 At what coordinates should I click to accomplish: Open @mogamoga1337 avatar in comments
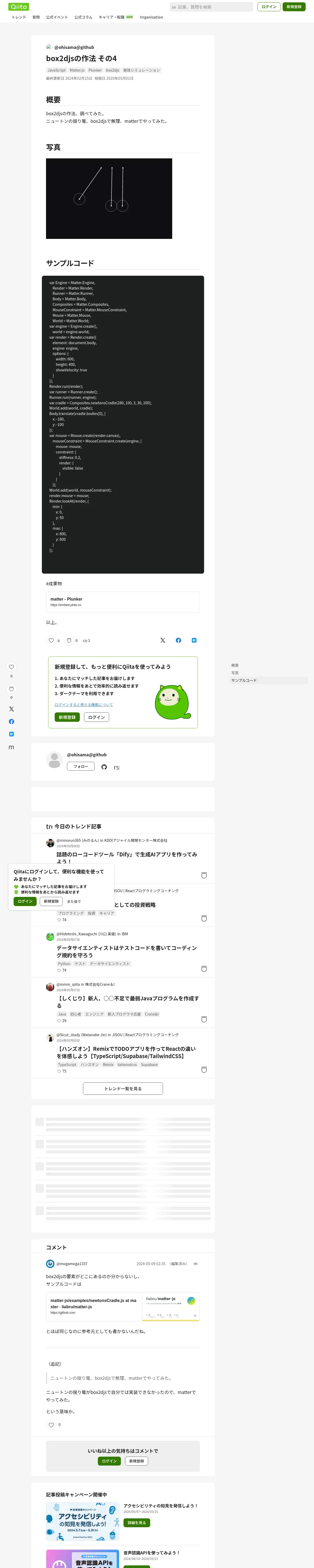(50, 1264)
